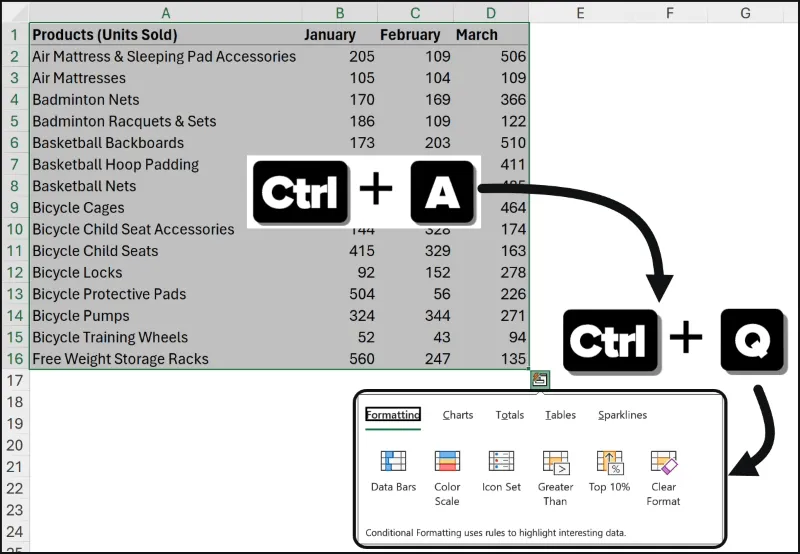Click the Free Weight Storage Racks cell
This screenshot has width=800, height=554.
coord(120,359)
